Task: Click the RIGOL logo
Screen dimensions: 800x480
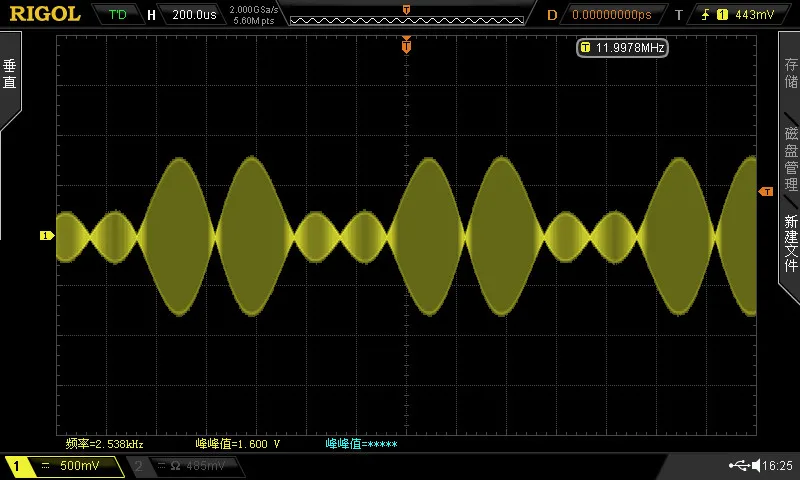Action: 45,14
